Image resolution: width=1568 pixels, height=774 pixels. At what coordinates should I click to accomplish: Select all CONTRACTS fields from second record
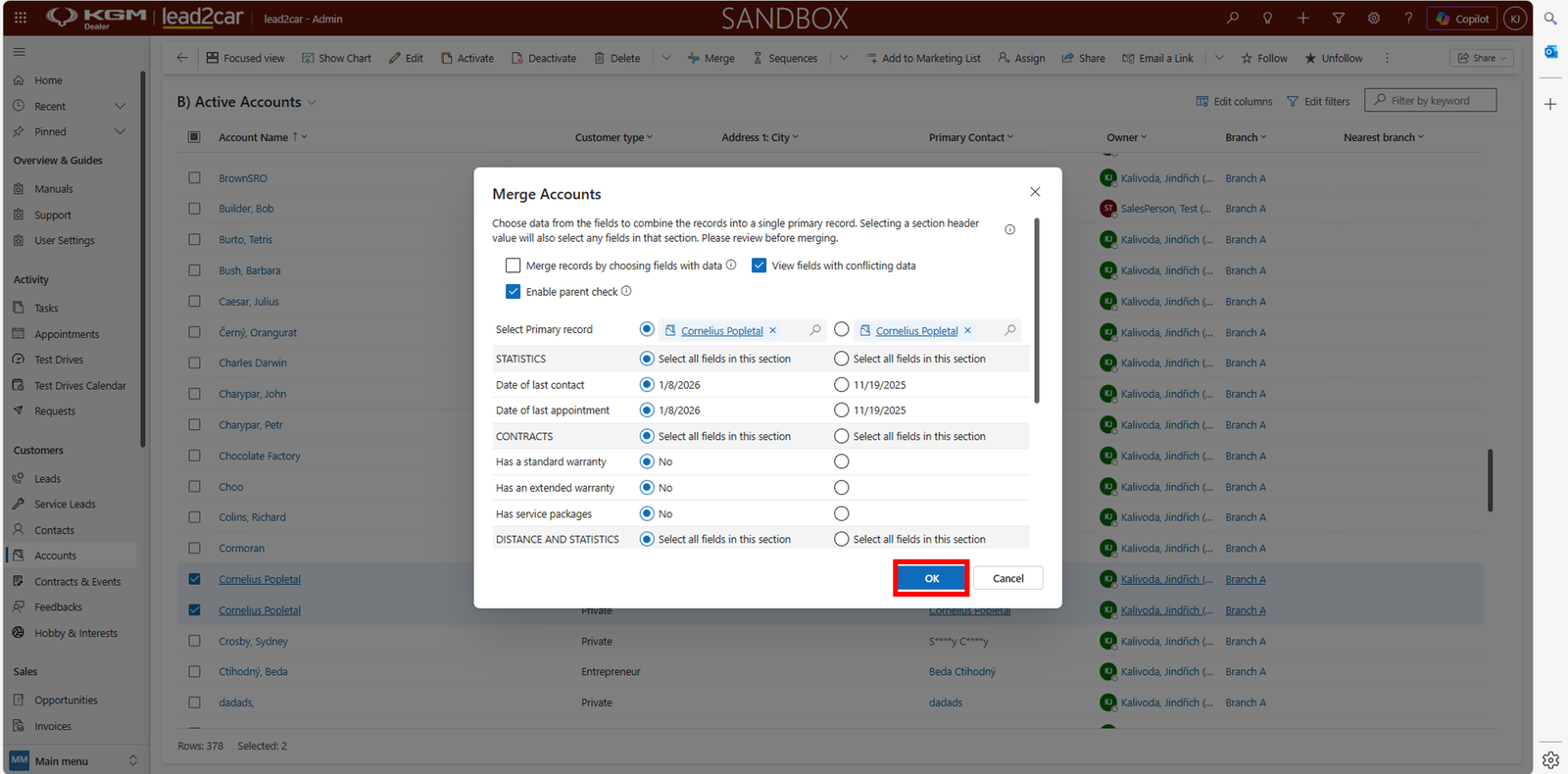point(841,436)
